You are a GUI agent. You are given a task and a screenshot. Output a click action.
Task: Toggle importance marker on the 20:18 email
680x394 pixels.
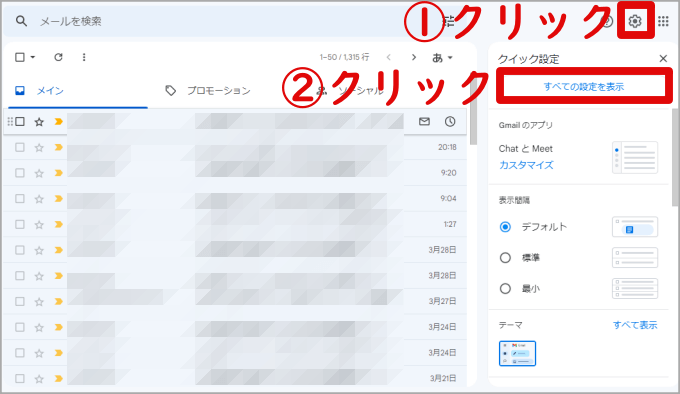59,147
